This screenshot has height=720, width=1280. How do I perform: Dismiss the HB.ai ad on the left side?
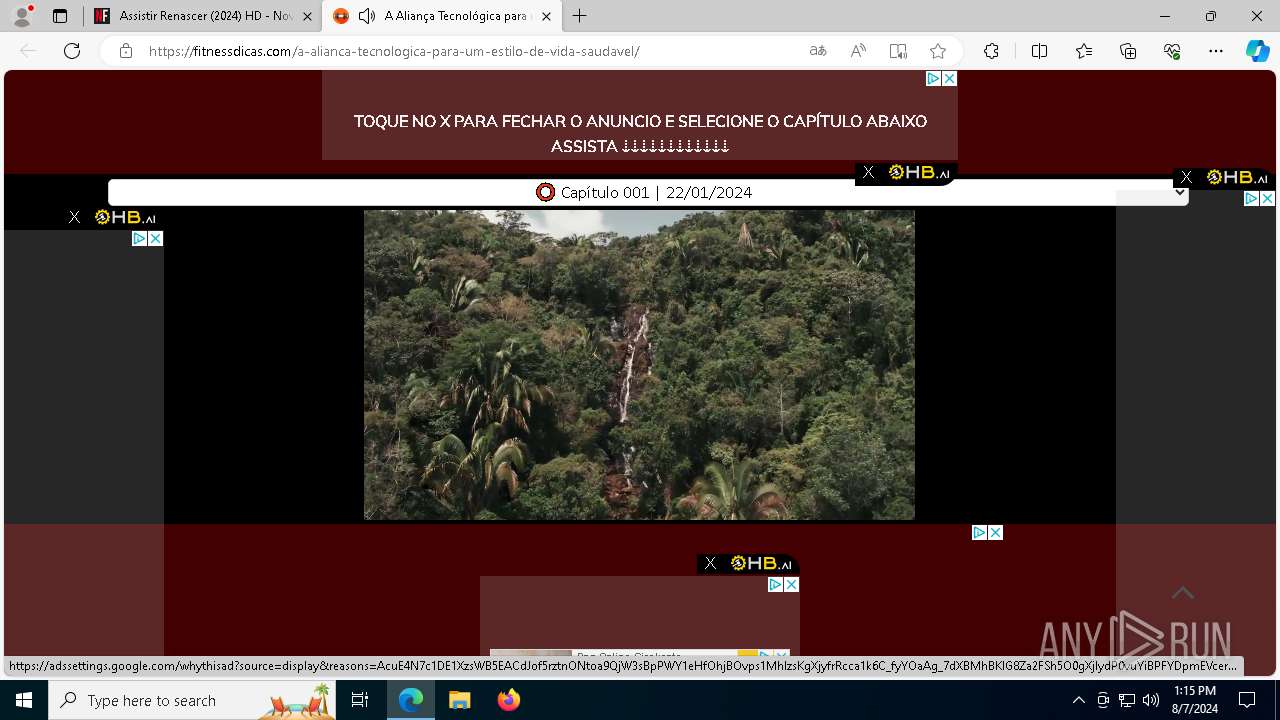74,217
